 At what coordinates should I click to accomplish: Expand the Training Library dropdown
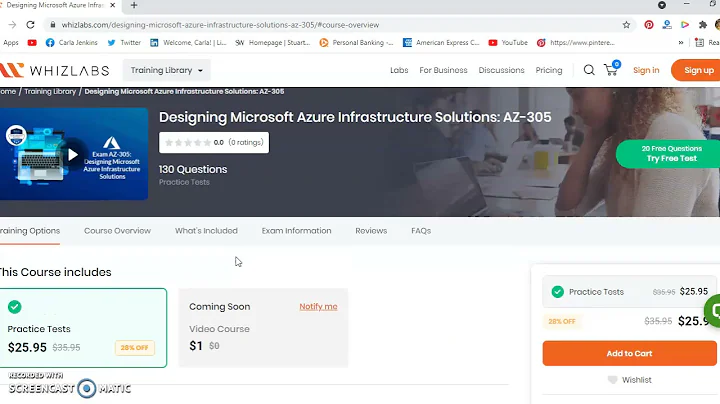[166, 70]
